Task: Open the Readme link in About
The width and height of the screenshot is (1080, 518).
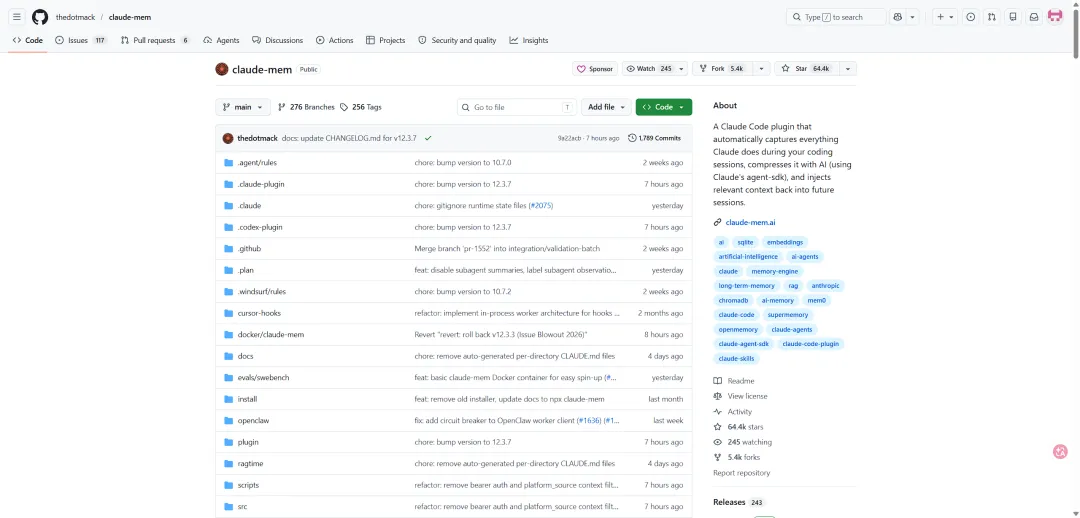Action: [x=734, y=381]
